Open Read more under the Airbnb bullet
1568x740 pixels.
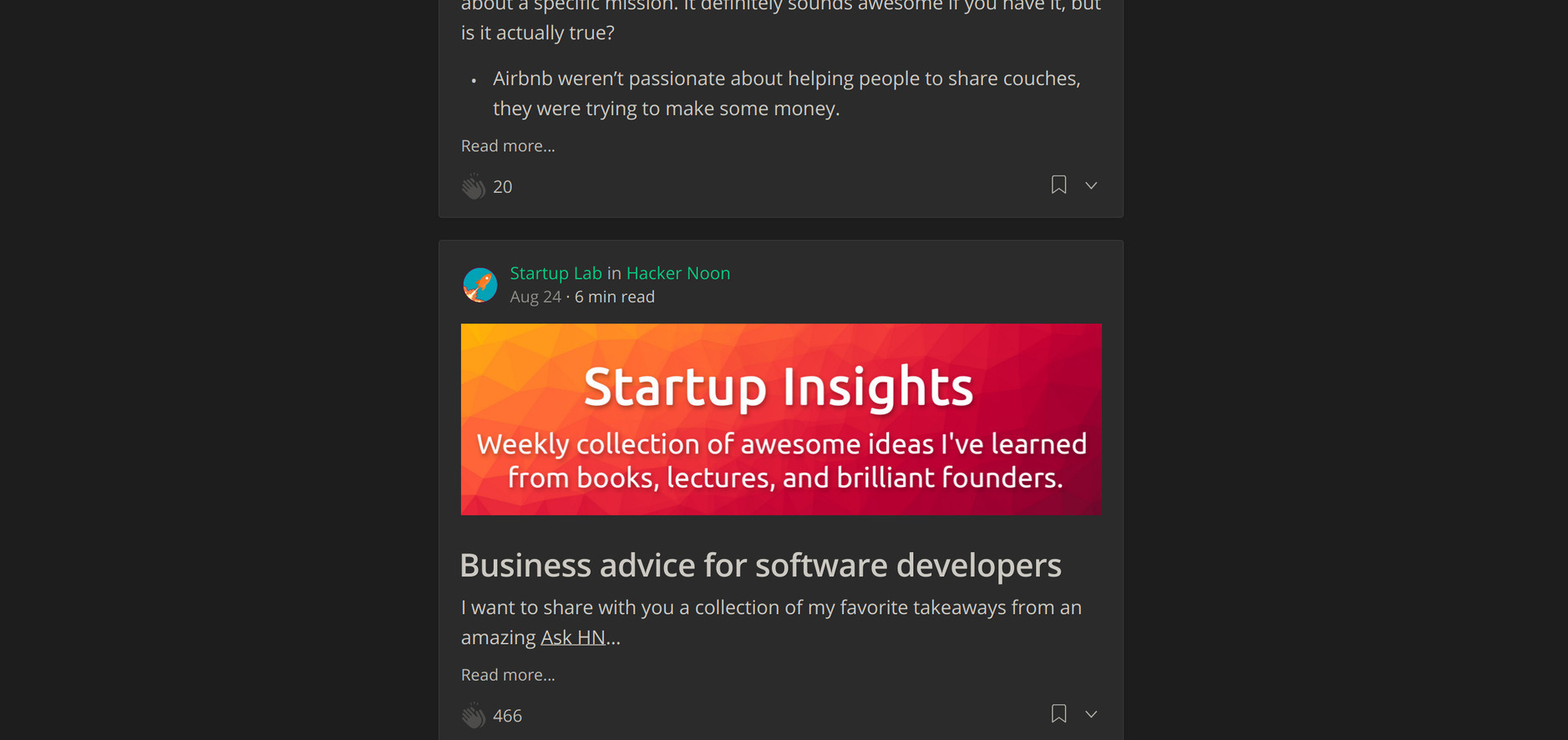[508, 146]
